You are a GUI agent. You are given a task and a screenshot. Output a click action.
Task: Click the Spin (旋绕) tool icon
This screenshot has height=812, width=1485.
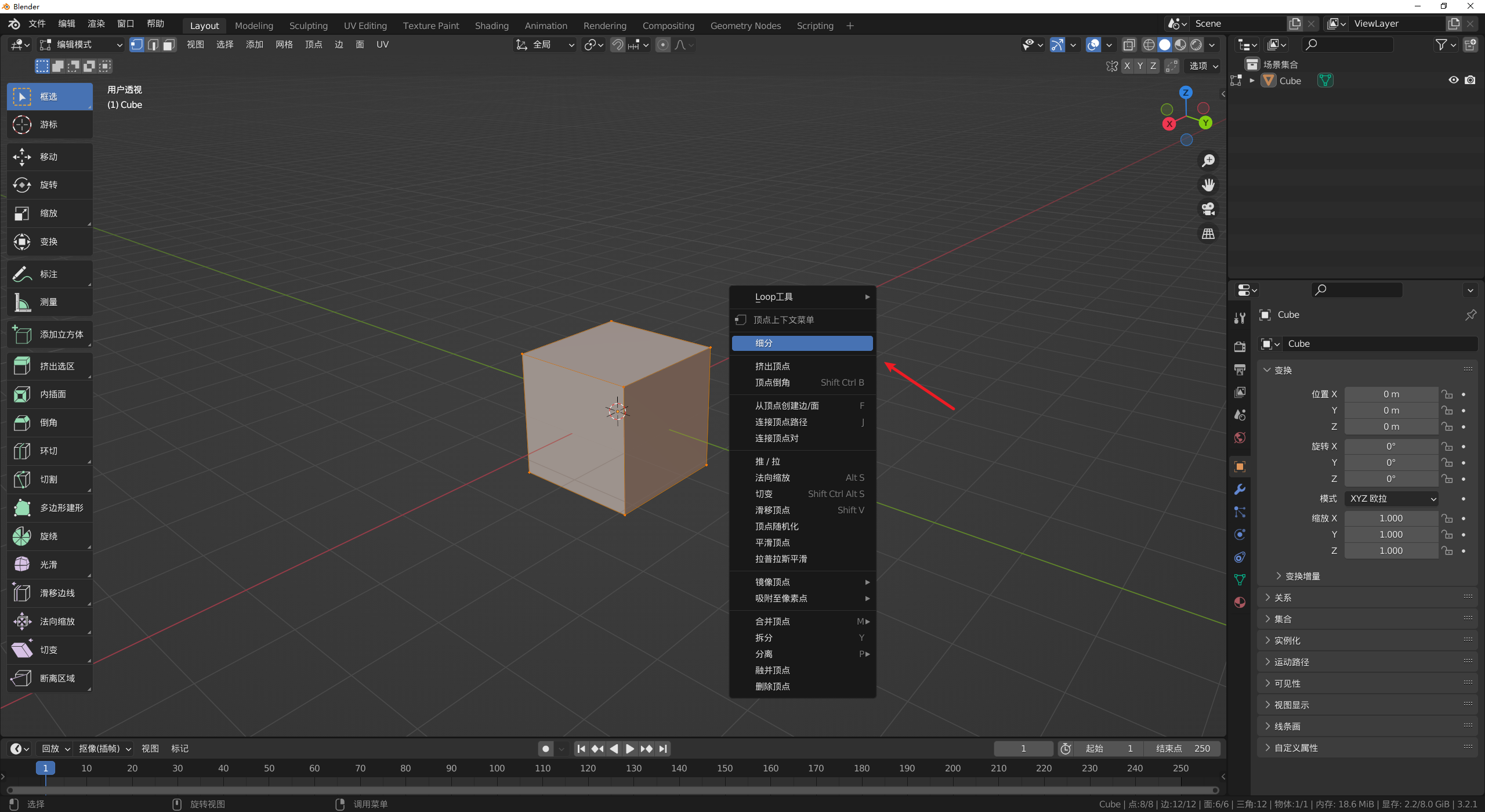(x=22, y=536)
